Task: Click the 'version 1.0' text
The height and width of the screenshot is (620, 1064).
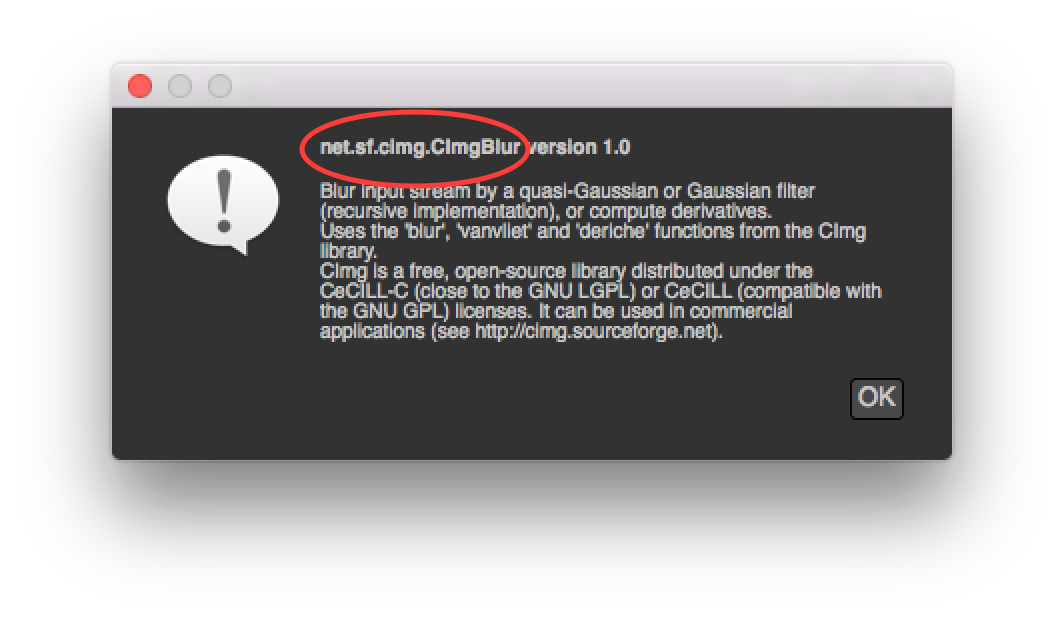Action: point(579,147)
